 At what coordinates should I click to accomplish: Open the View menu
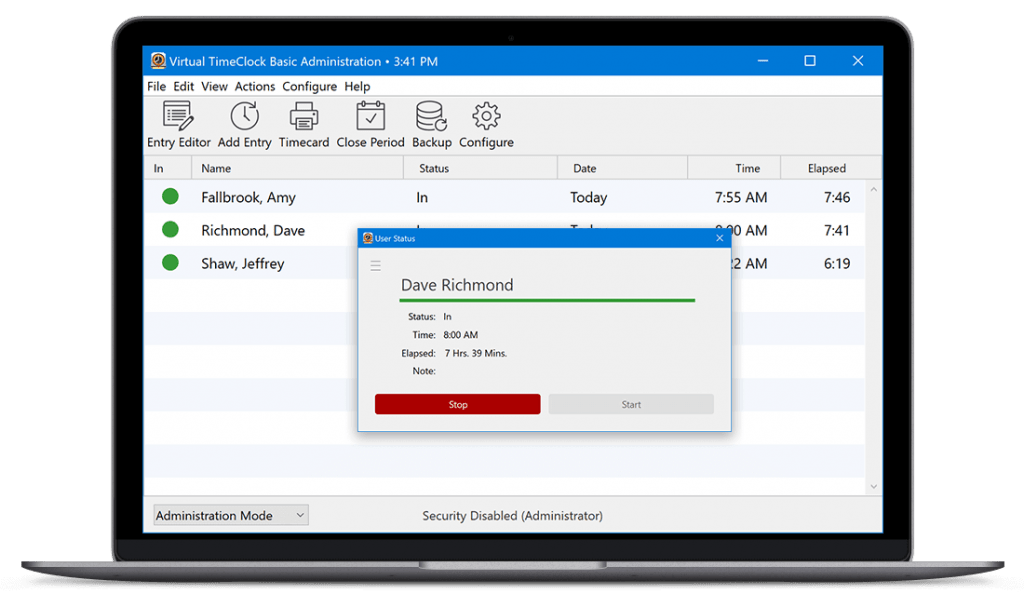tap(214, 86)
